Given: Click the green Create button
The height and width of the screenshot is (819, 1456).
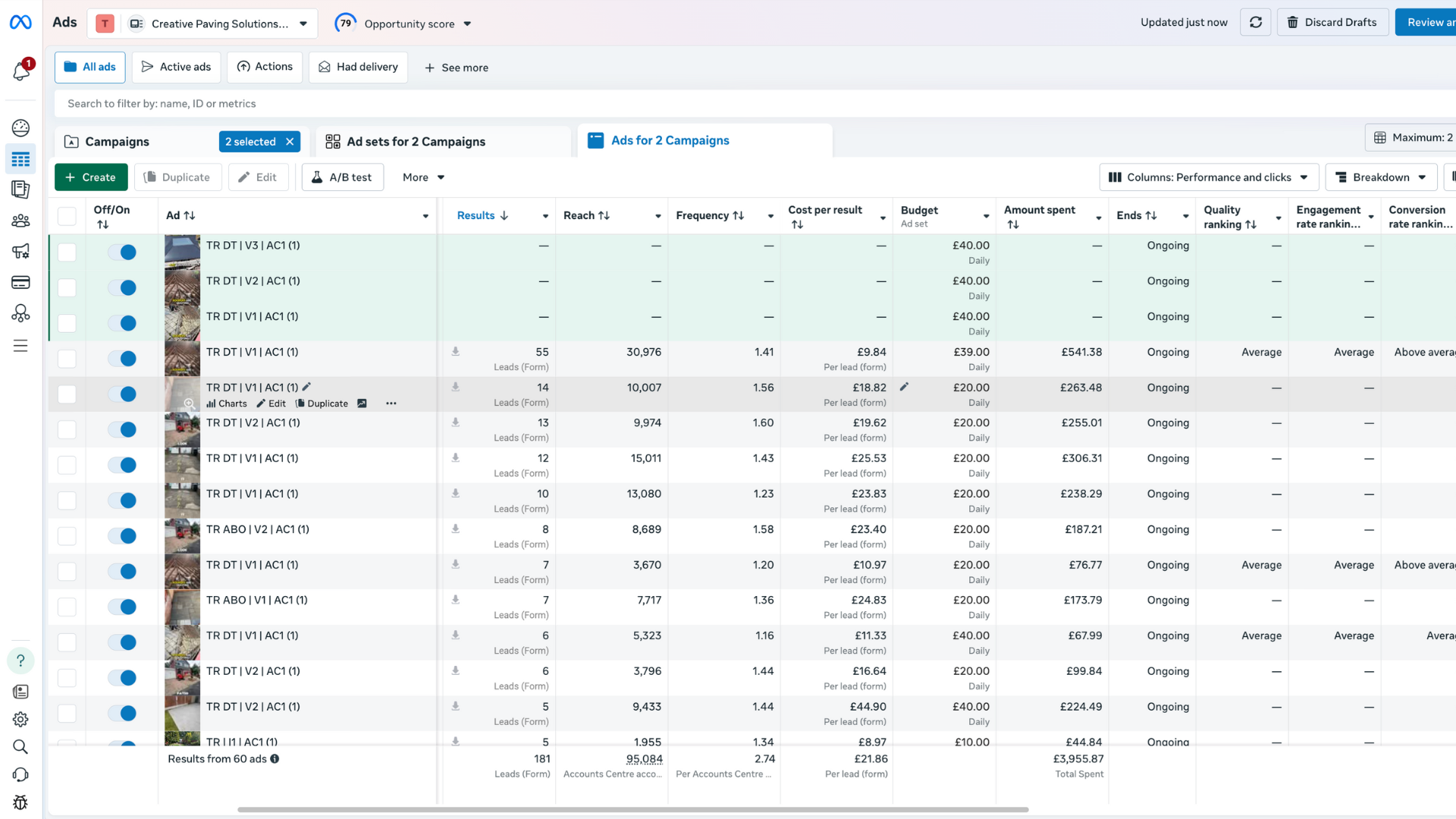Looking at the screenshot, I should pos(90,177).
